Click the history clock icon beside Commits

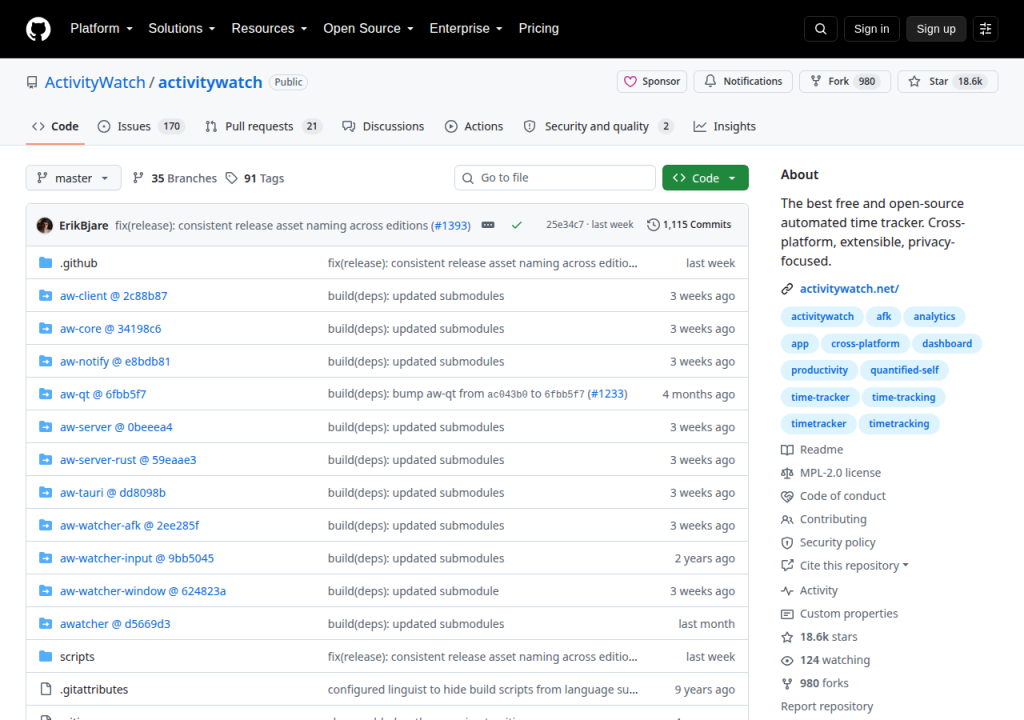pos(653,225)
